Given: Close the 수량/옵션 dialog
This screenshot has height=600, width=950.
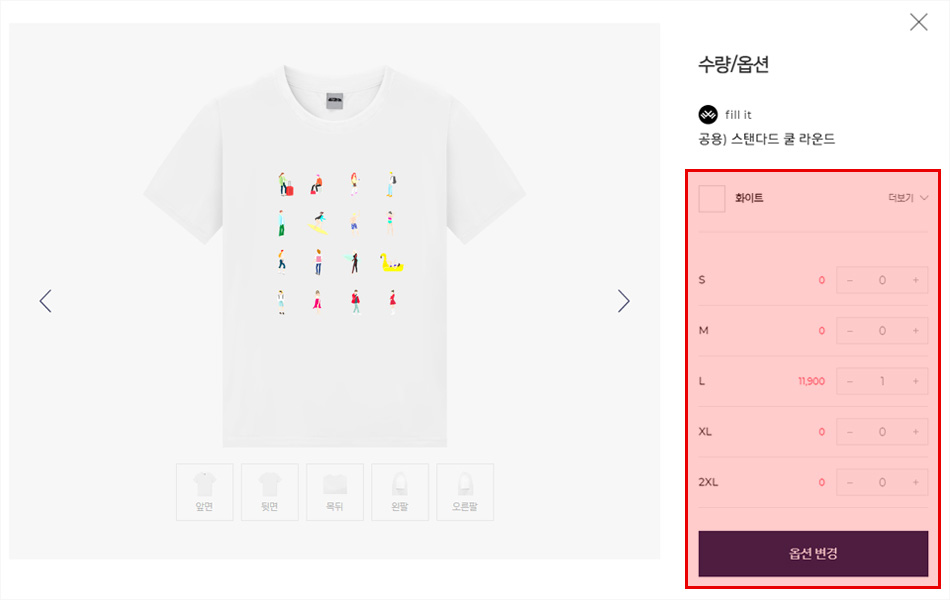Looking at the screenshot, I should pyautogui.click(x=918, y=22).
